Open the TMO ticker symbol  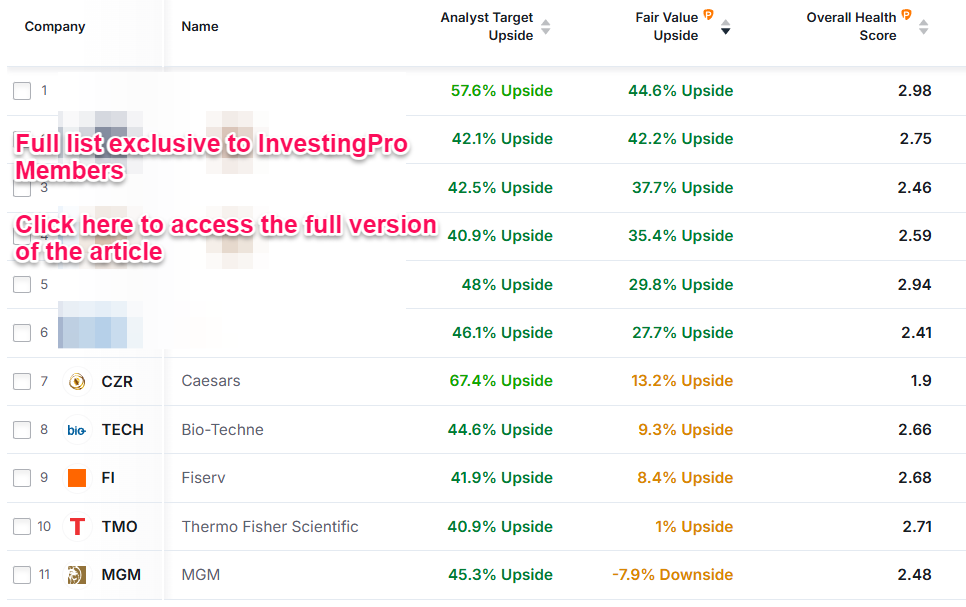point(120,527)
